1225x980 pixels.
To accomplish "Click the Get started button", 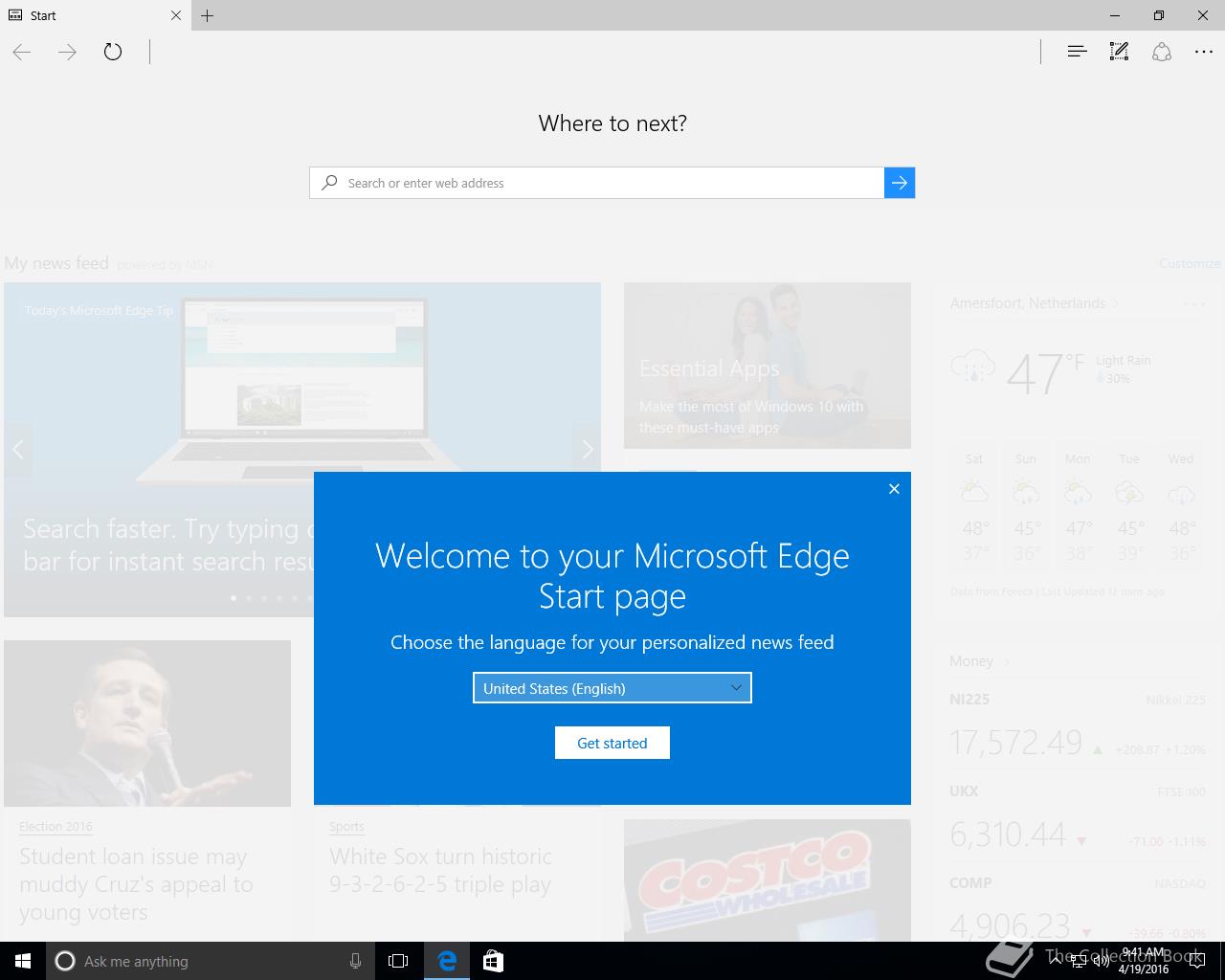I will pos(612,743).
